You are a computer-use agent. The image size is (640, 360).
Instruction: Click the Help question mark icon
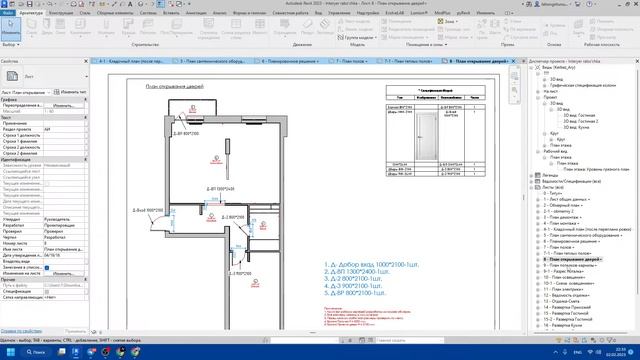589,4
